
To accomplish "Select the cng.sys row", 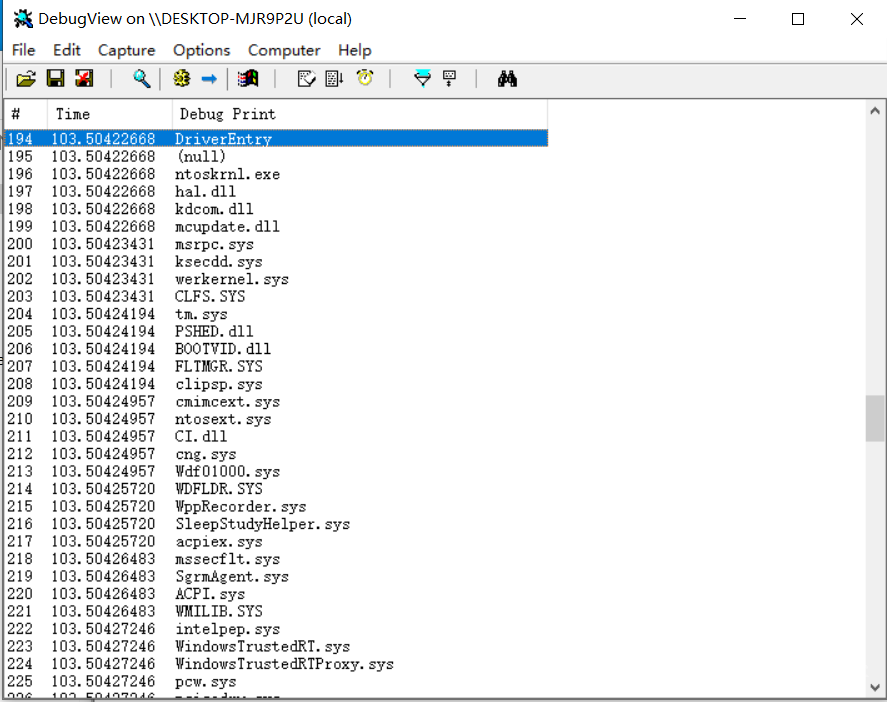I will coord(277,454).
